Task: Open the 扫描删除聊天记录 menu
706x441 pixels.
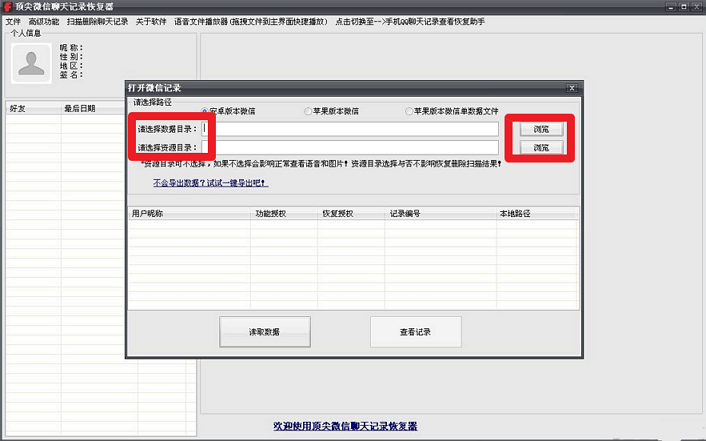Action: tap(97, 22)
